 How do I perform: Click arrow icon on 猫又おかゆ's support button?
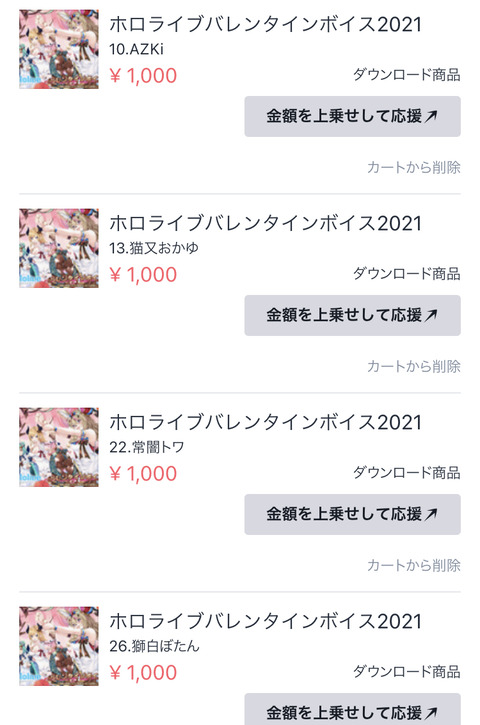tap(431, 315)
